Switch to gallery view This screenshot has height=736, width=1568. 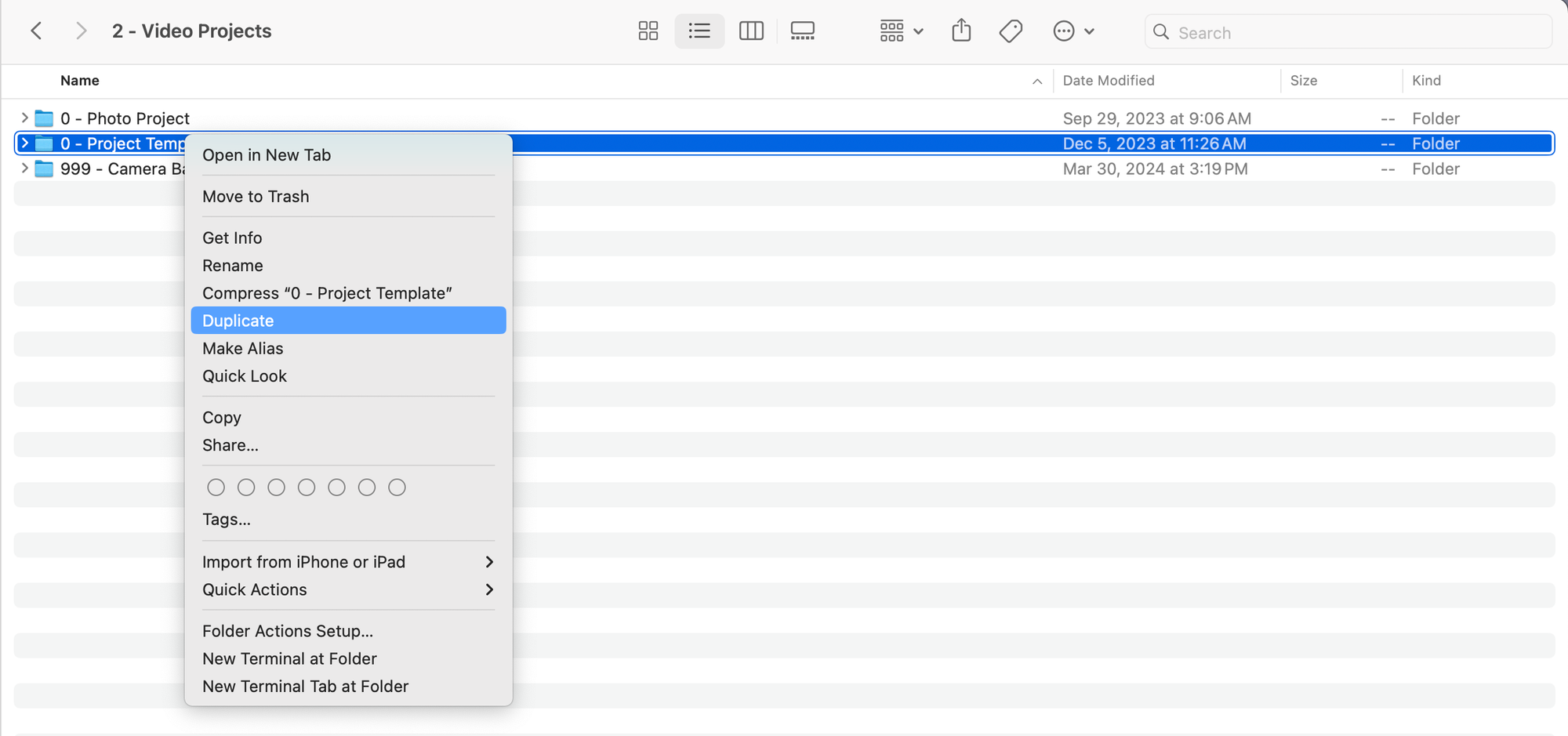point(802,31)
